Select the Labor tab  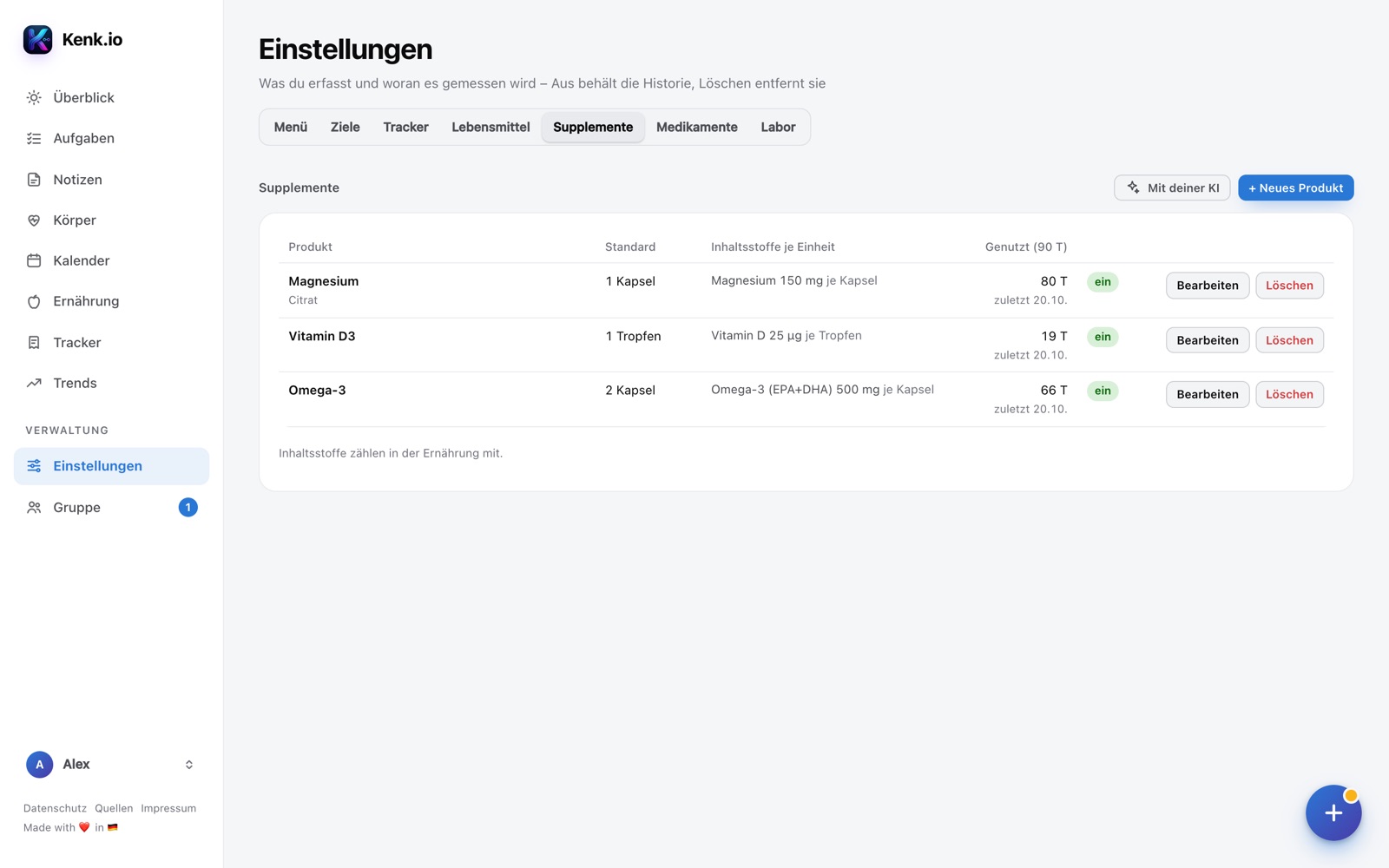tap(778, 128)
